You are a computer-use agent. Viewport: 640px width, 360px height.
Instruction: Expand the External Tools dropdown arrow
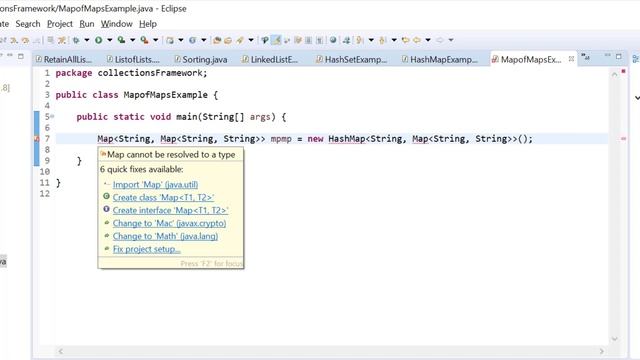[156, 40]
